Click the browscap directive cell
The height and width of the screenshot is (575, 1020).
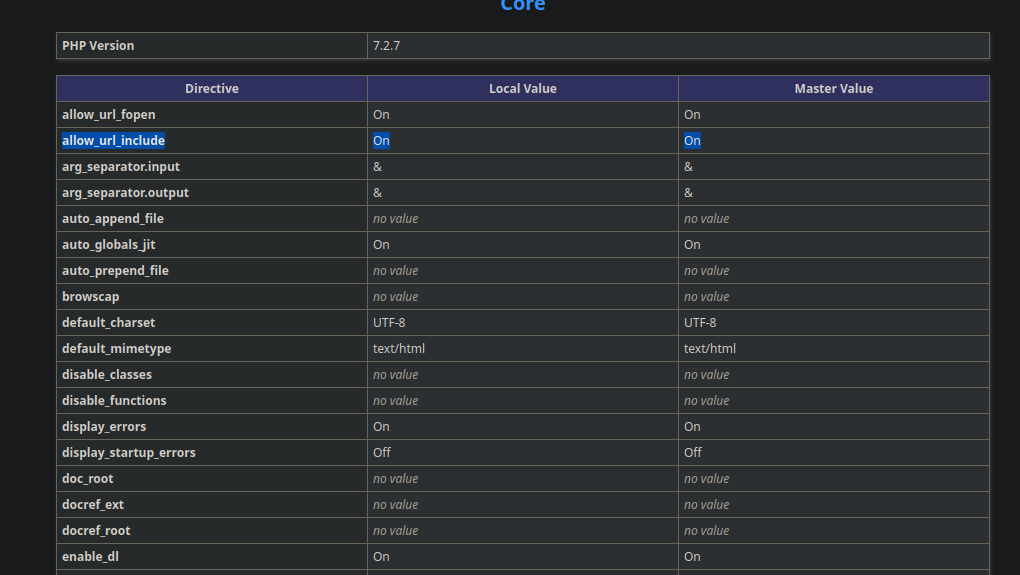(x=212, y=297)
